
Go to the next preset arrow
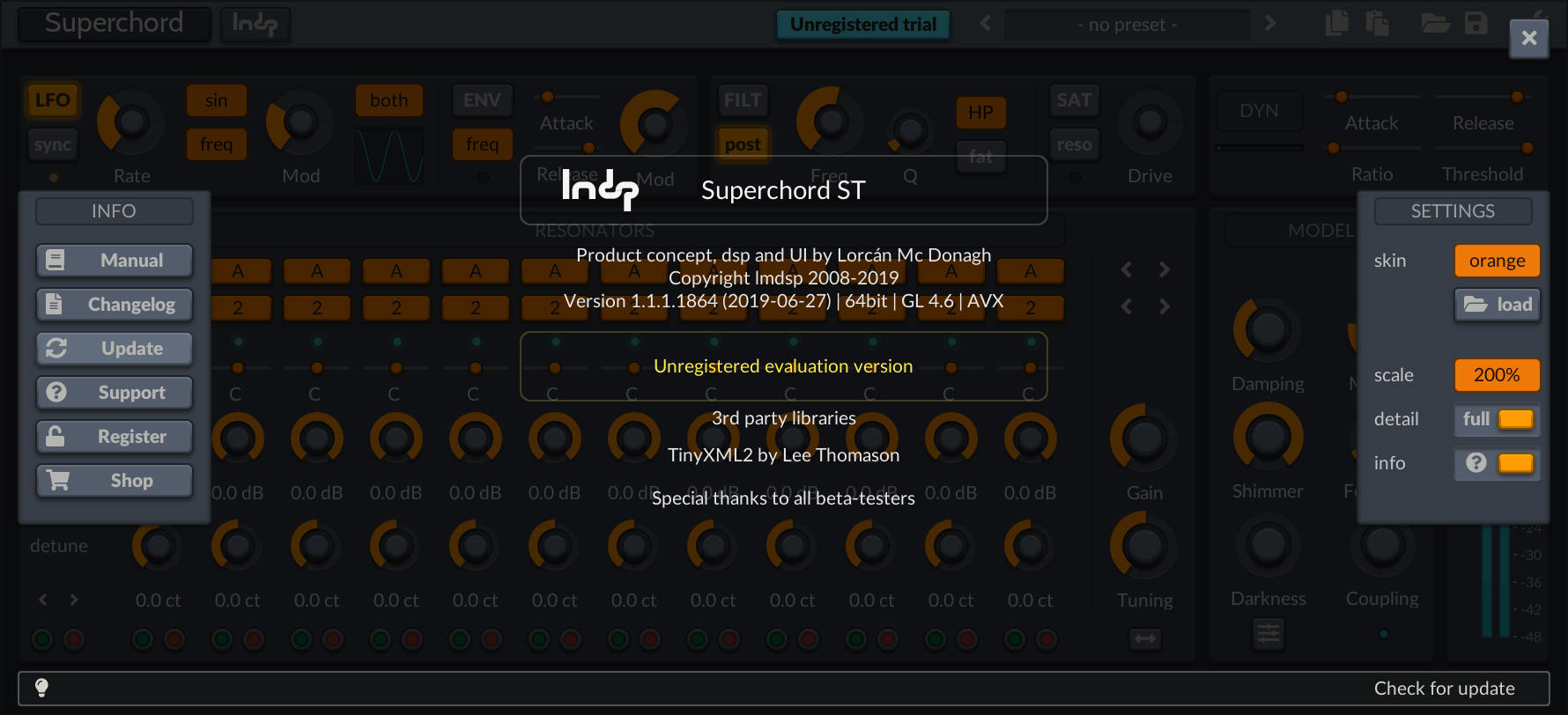(x=1269, y=24)
